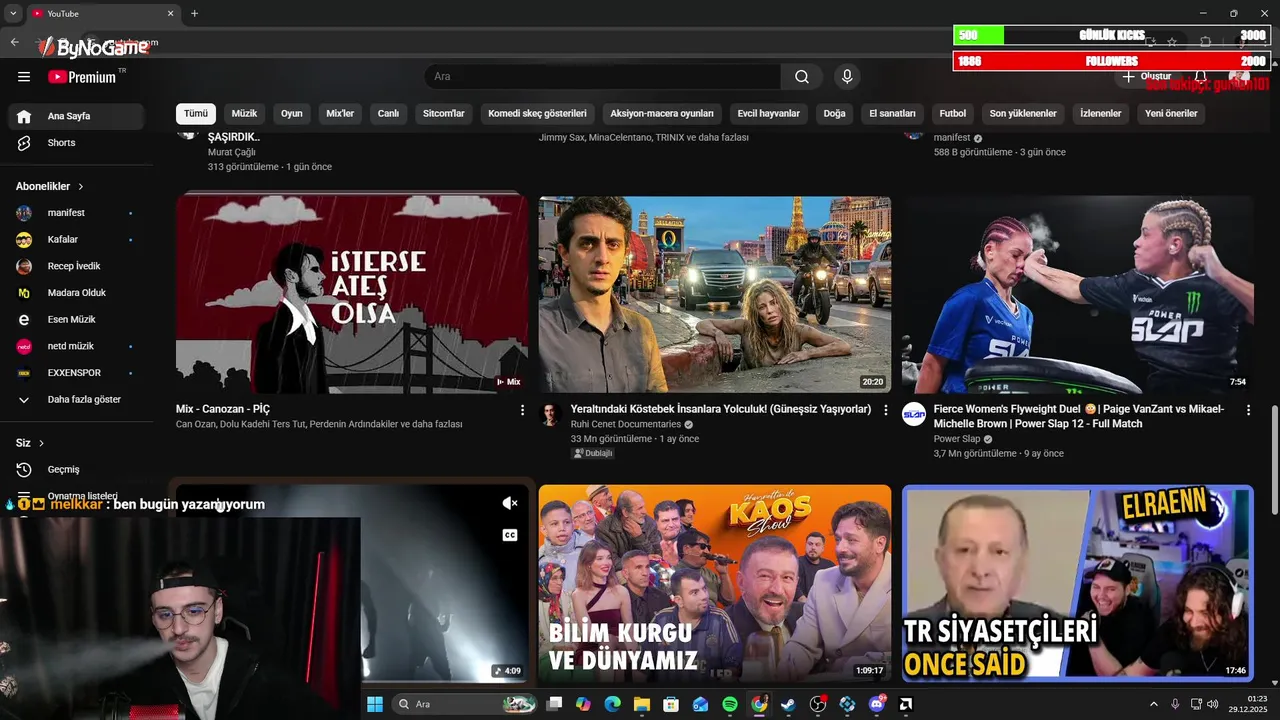Click the Ruhi Cenet Documentaries channel avatar

[x=550, y=414]
